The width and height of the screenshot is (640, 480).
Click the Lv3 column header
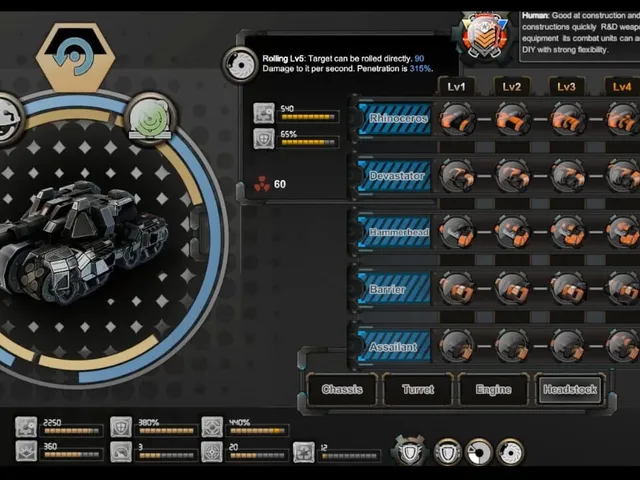click(567, 87)
